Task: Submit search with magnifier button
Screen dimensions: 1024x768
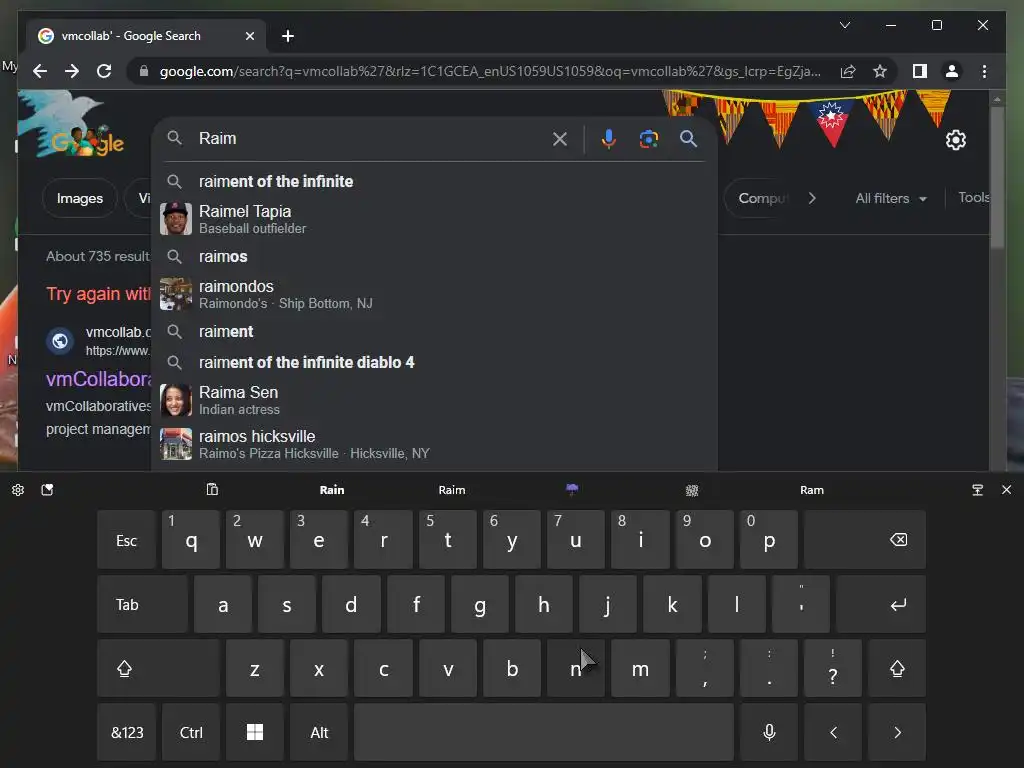Action: (x=688, y=138)
